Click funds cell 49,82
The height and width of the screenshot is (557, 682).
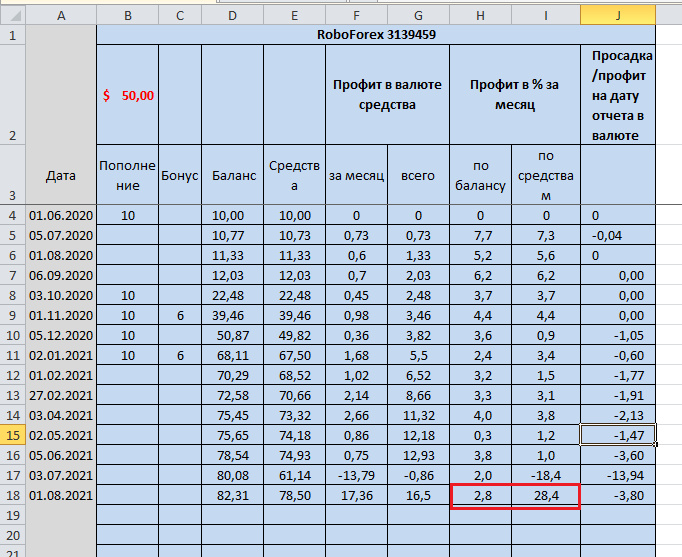pyautogui.click(x=294, y=335)
